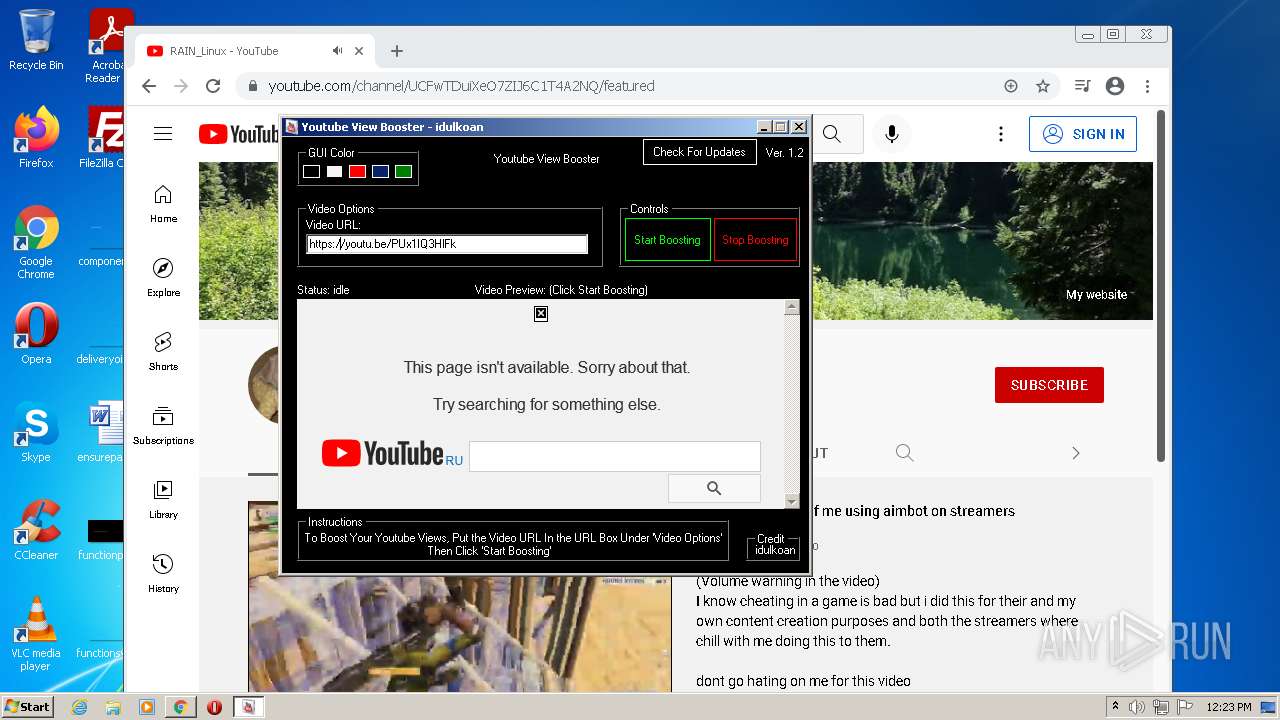Click the Start Boosting button
Screen dimensions: 1280x720
(x=667, y=240)
